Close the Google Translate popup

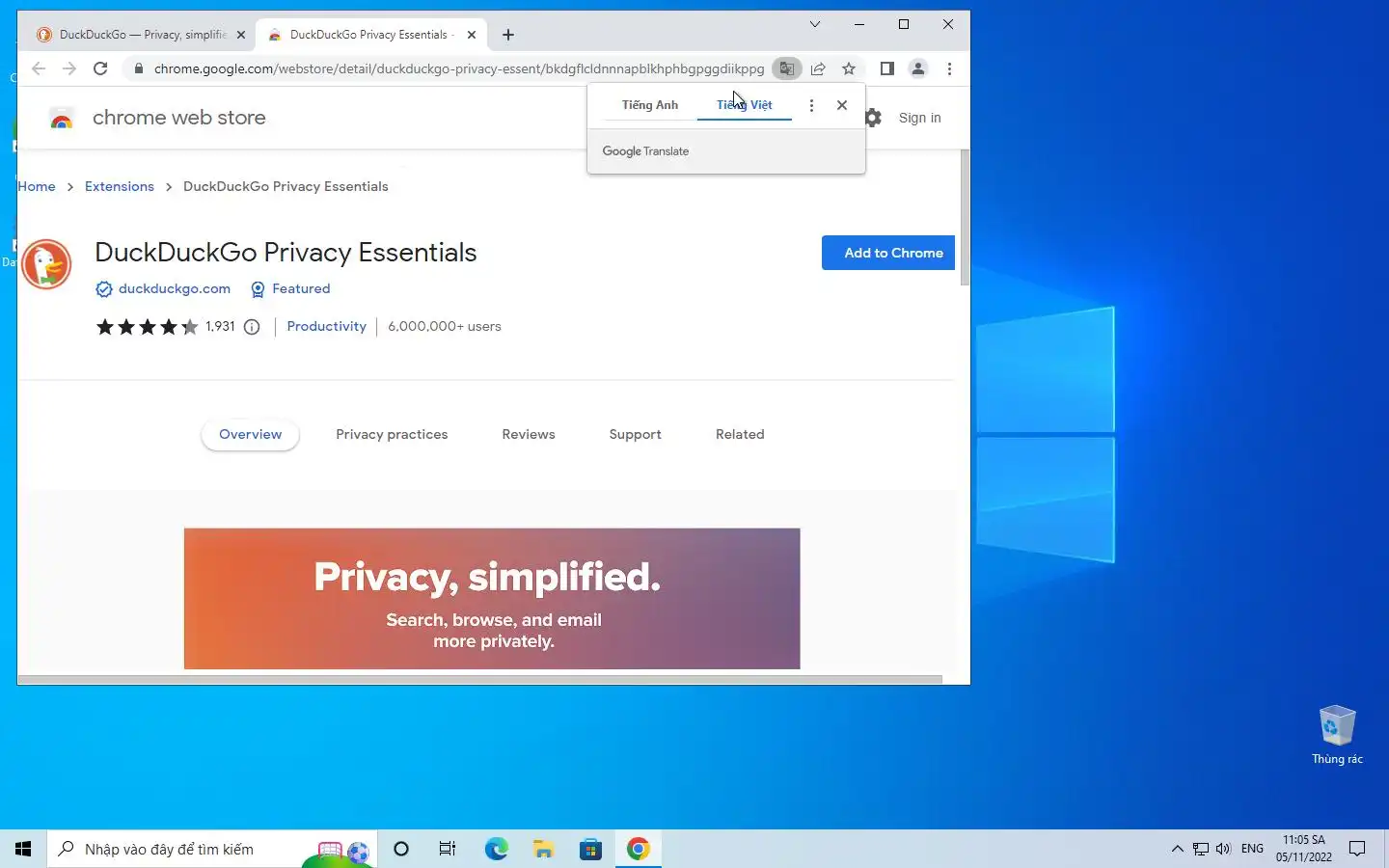[842, 105]
